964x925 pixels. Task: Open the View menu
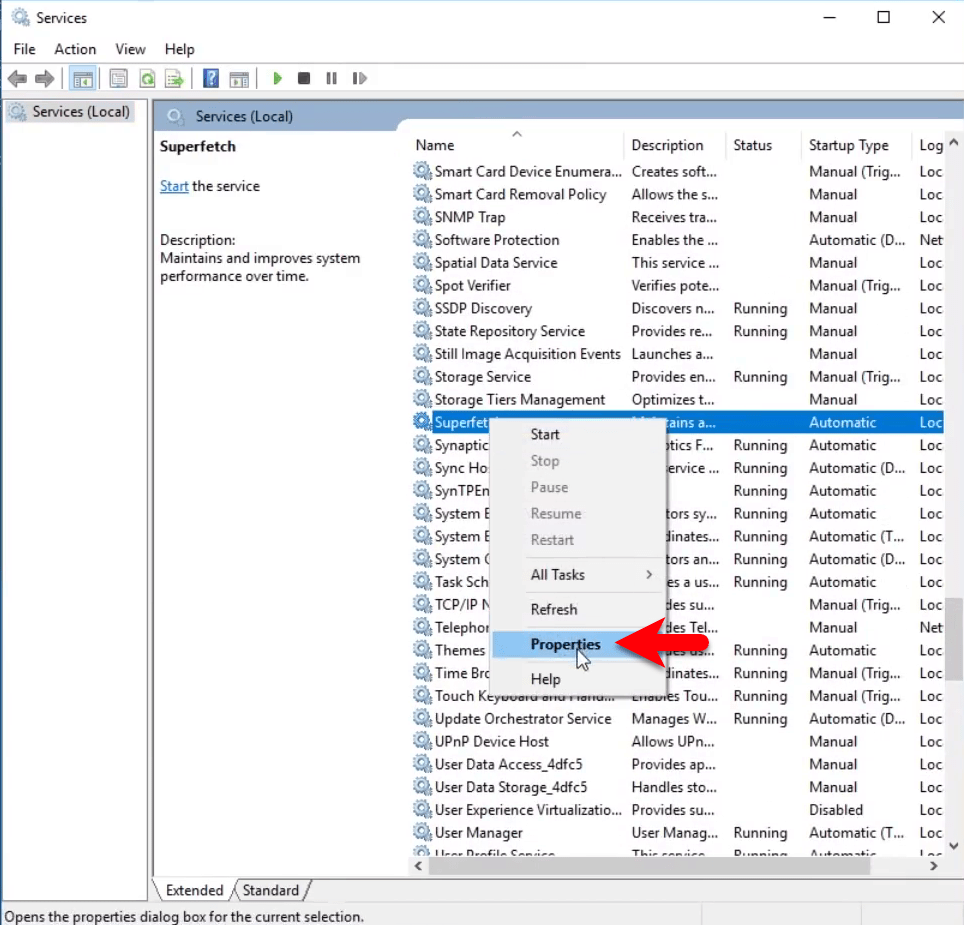(130, 49)
